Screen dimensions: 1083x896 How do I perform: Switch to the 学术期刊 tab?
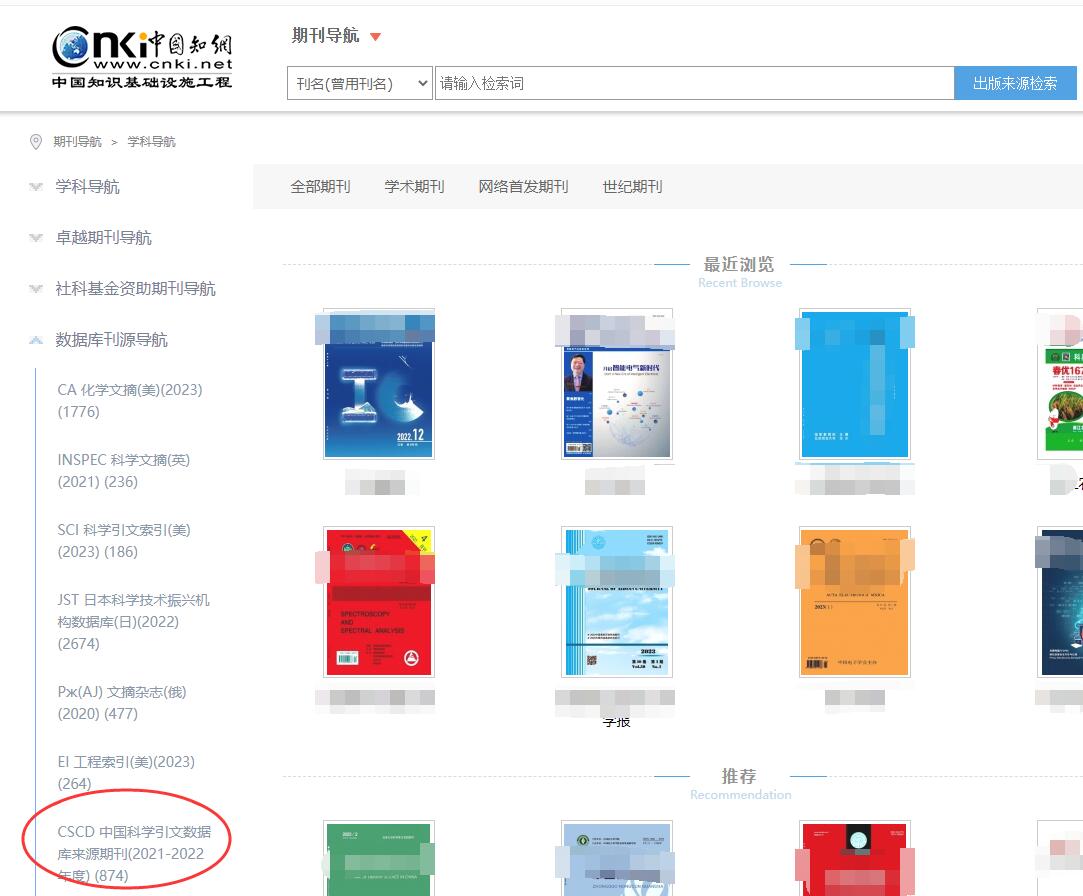click(414, 187)
